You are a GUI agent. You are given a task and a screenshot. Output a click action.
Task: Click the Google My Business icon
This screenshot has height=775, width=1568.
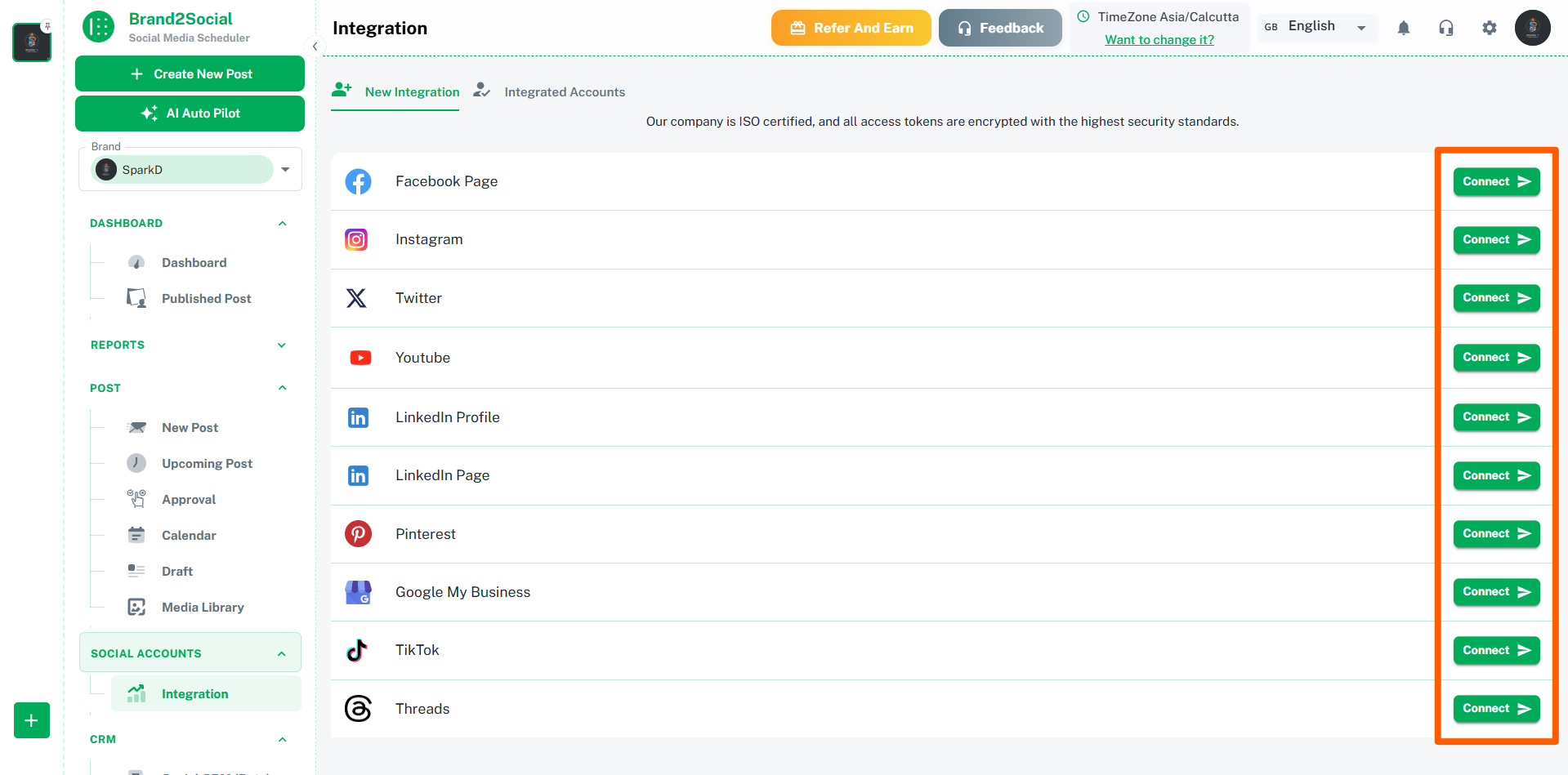point(358,592)
